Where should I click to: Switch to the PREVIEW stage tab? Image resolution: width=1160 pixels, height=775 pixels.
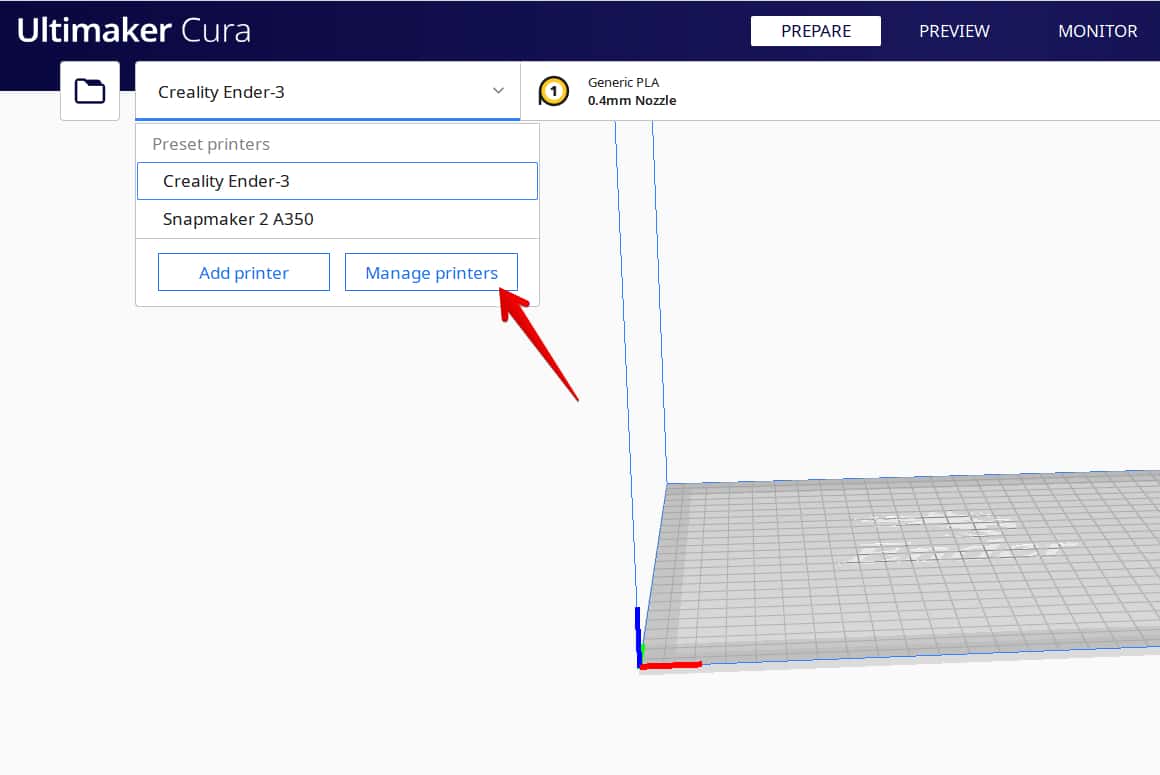[x=954, y=31]
